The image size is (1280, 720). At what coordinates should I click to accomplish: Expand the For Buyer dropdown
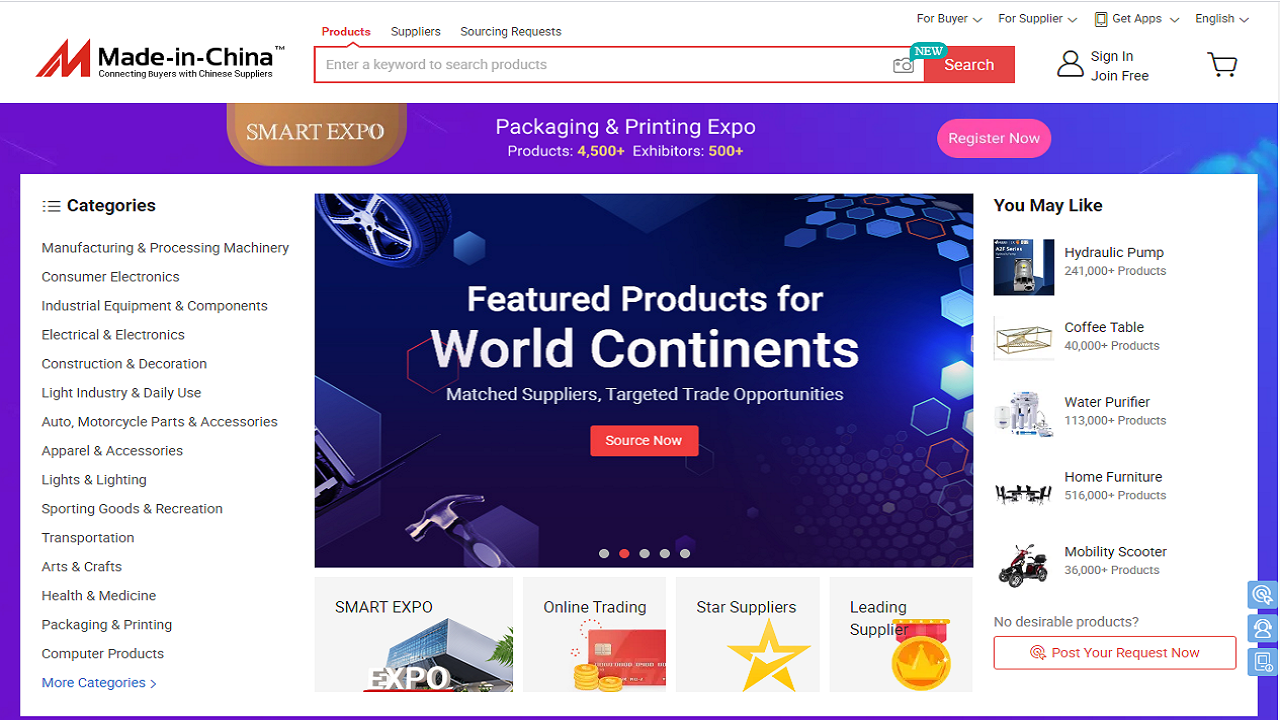click(949, 19)
